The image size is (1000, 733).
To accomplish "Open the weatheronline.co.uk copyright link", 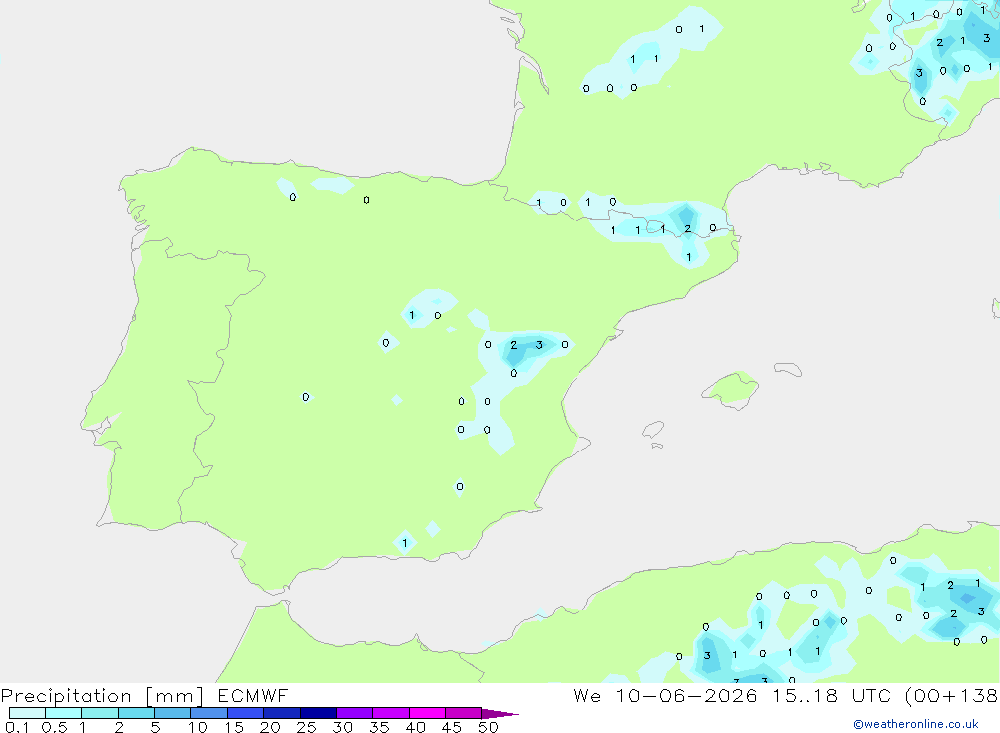I will pyautogui.click(x=916, y=724).
